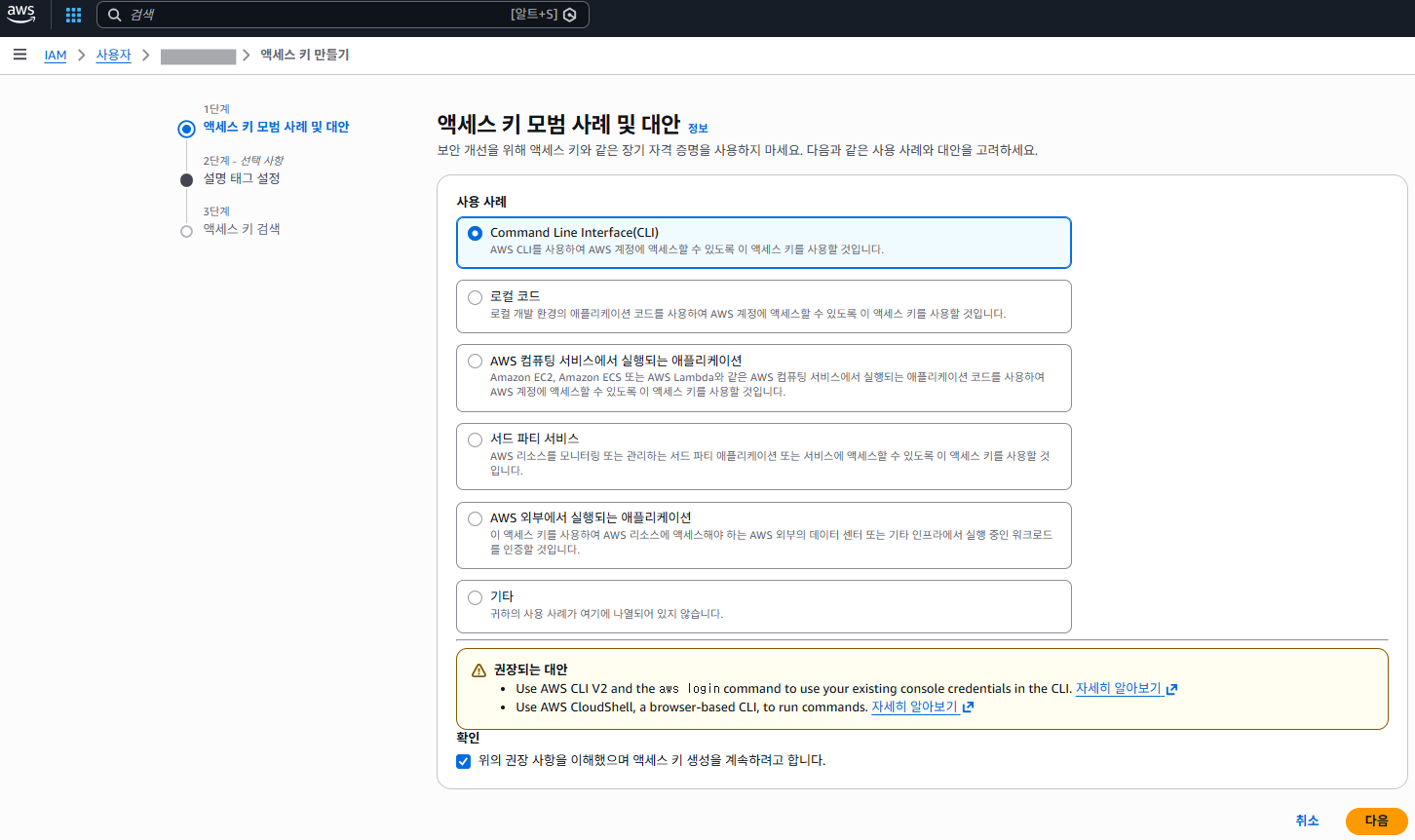Screen dimensions: 1415x840
Task: Open the 사용자 breadcrumb link
Action: 113,56
